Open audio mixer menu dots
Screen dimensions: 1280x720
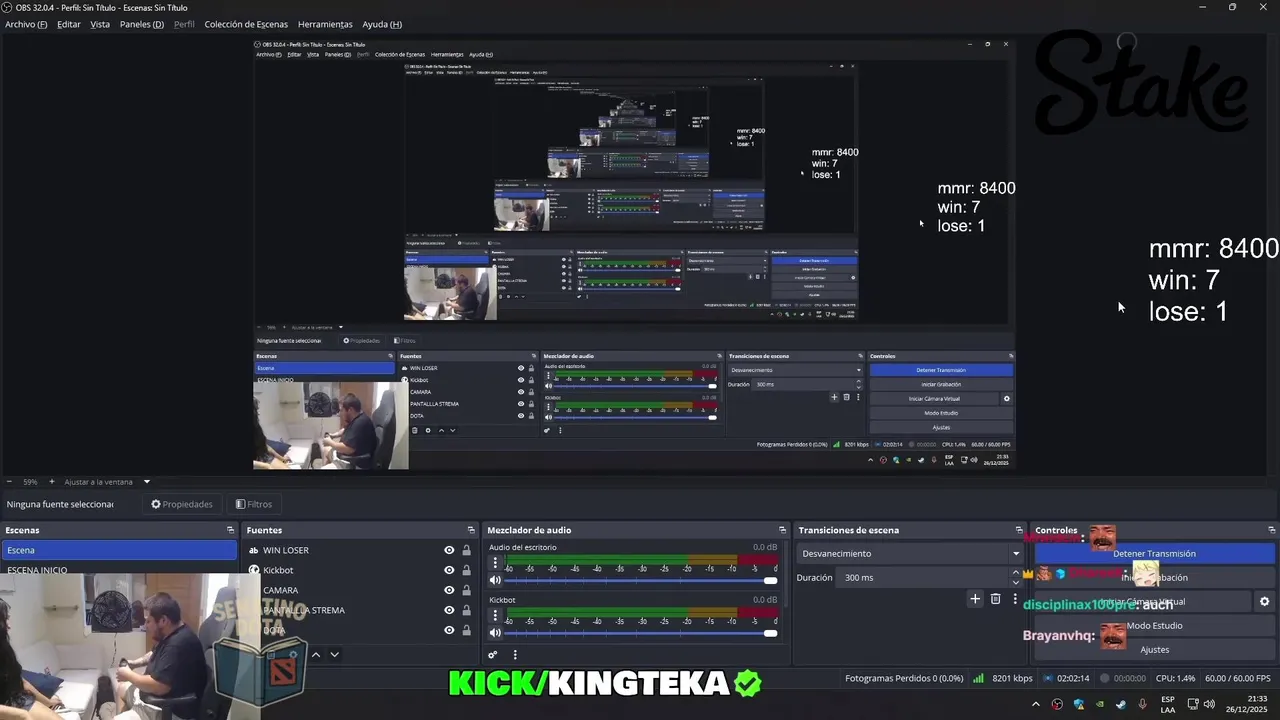click(515, 655)
